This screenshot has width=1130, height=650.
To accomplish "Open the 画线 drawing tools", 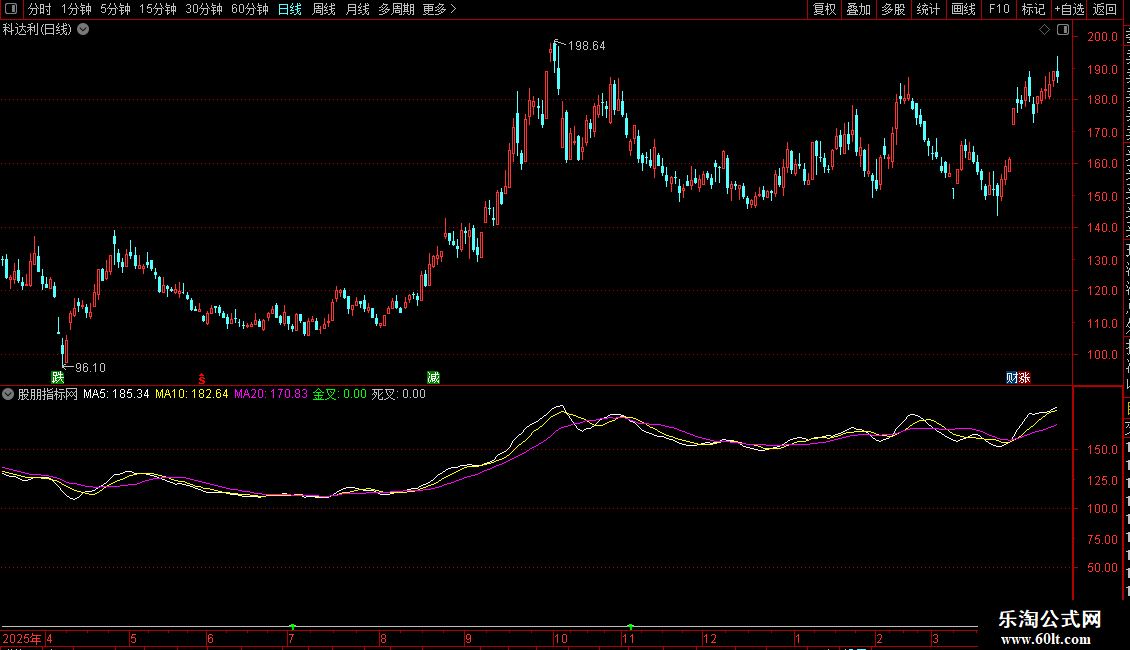I will pos(964,9).
